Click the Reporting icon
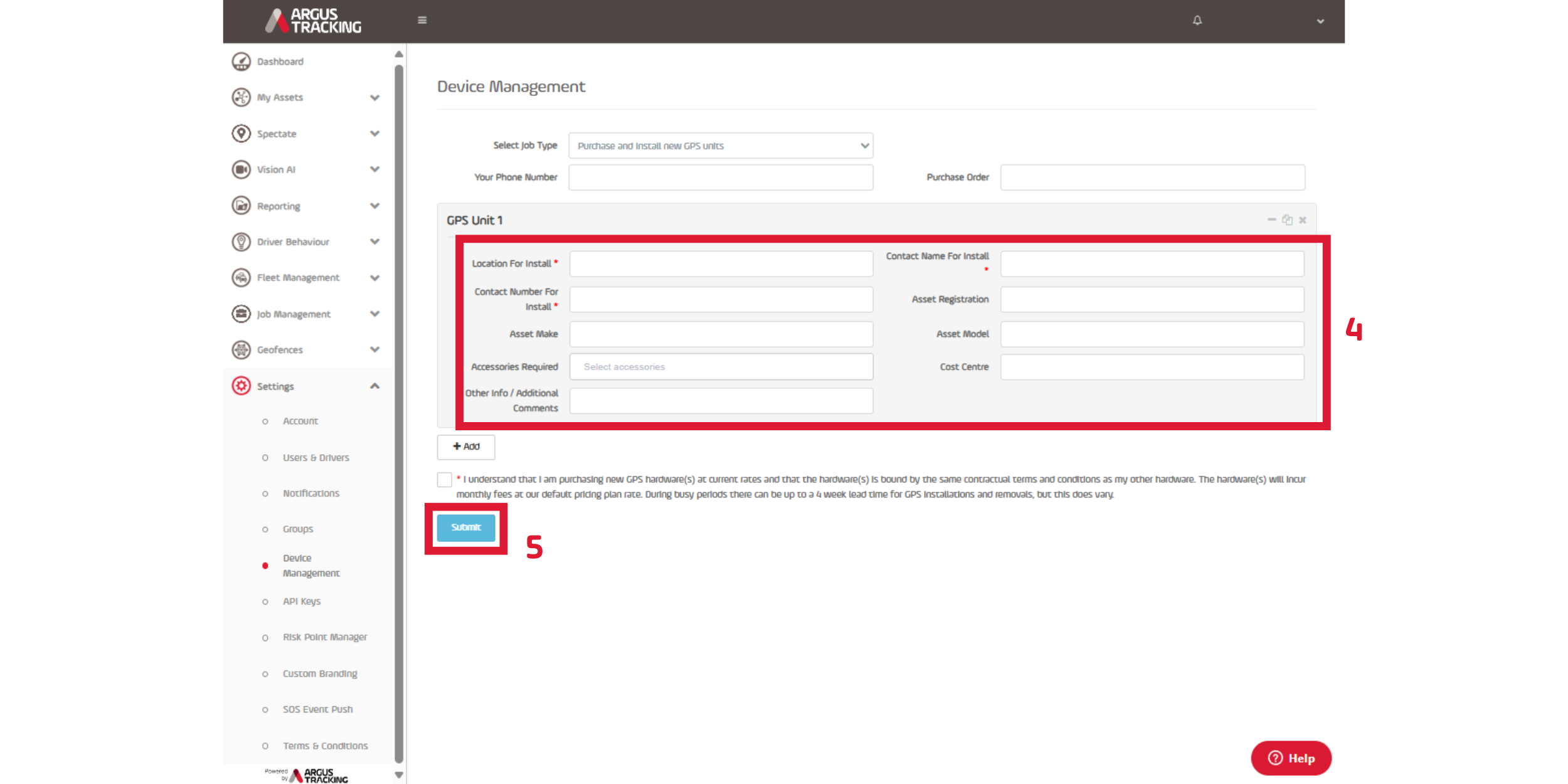 tap(241, 206)
